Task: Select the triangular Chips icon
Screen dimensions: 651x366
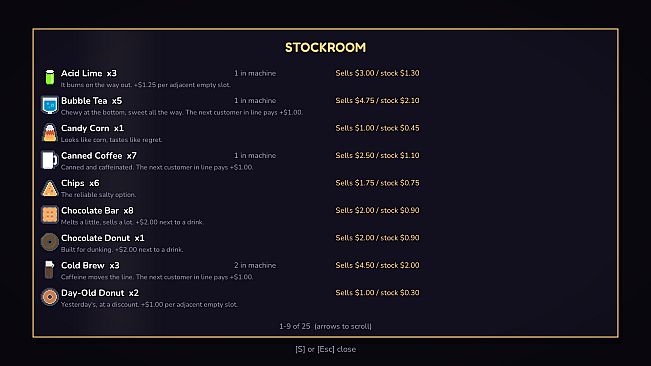Action: point(50,188)
